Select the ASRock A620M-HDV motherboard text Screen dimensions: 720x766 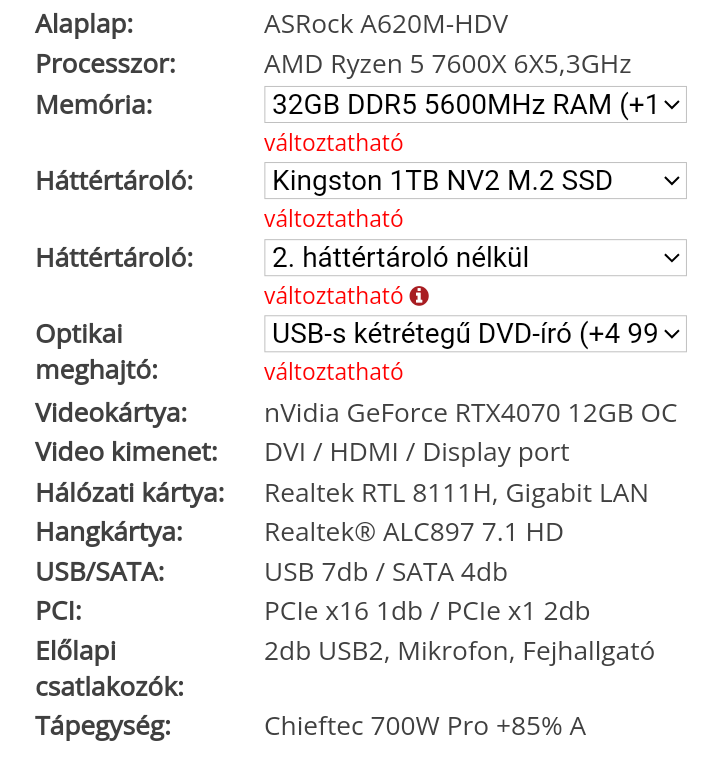pos(386,24)
